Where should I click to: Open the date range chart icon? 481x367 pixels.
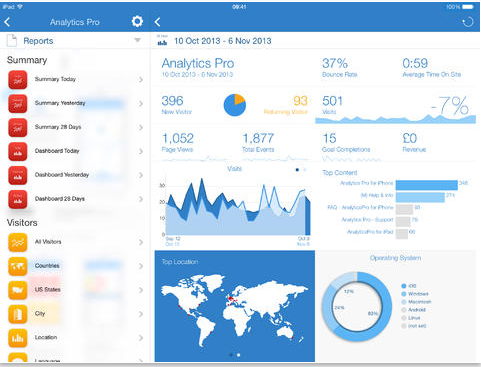(162, 41)
